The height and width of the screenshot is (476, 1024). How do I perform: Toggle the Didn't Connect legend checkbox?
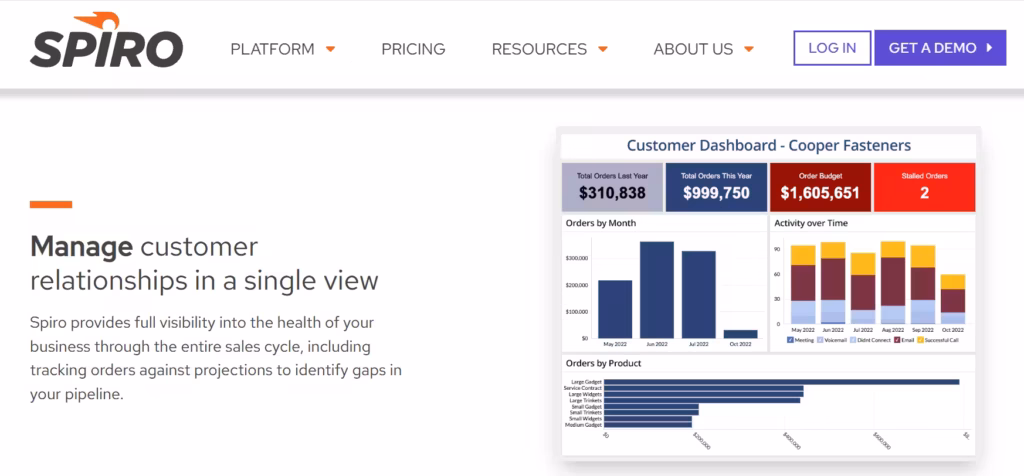point(854,340)
